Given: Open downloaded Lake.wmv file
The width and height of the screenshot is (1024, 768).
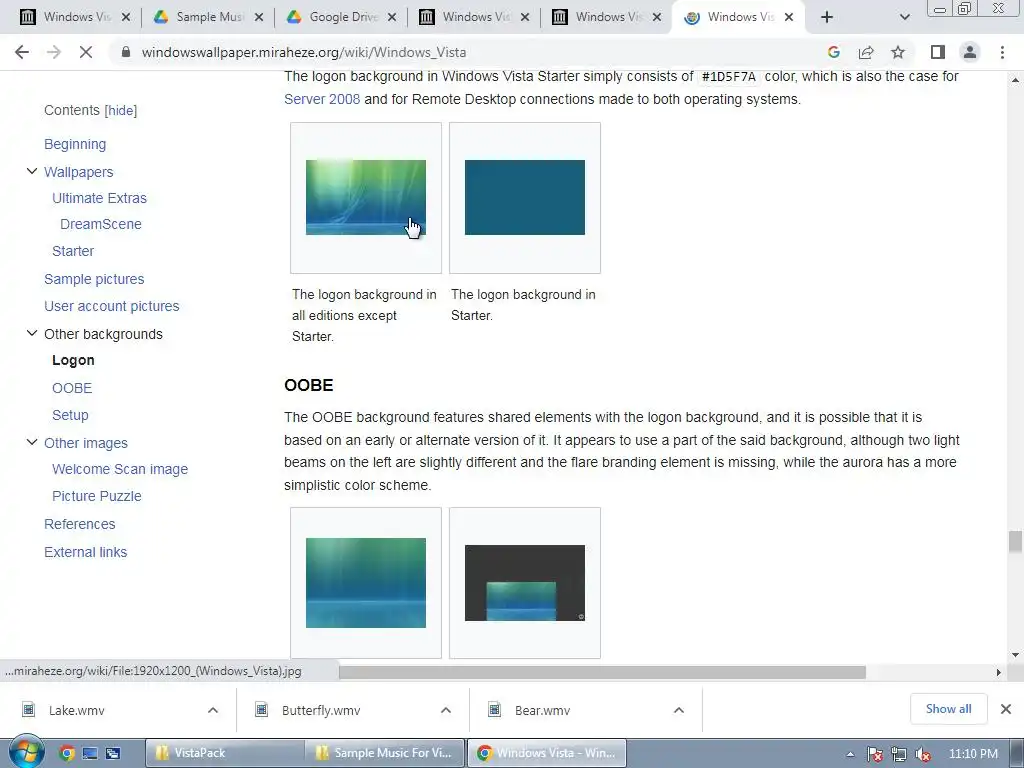Looking at the screenshot, I should coord(76,711).
